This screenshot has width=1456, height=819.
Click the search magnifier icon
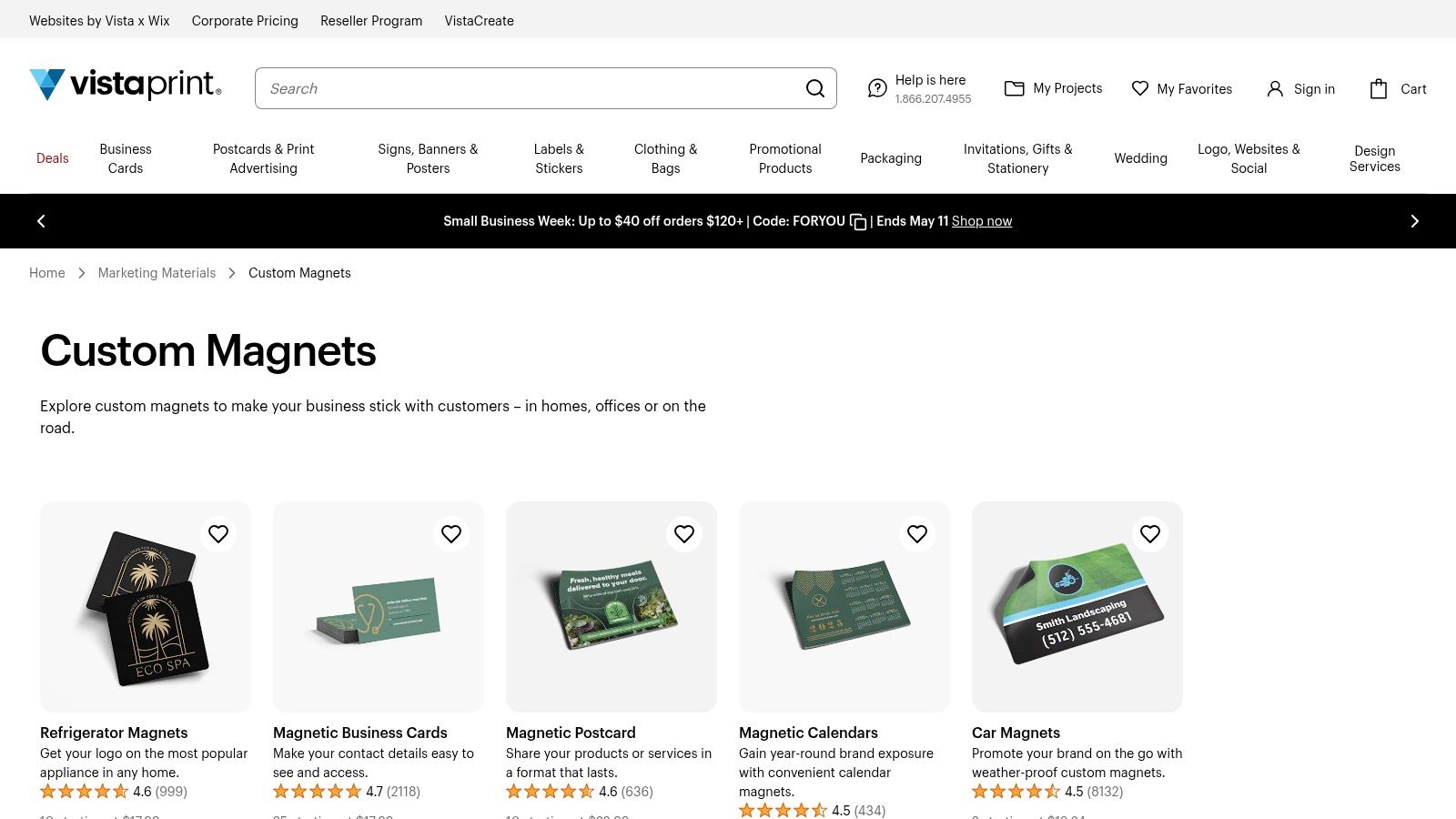[815, 88]
